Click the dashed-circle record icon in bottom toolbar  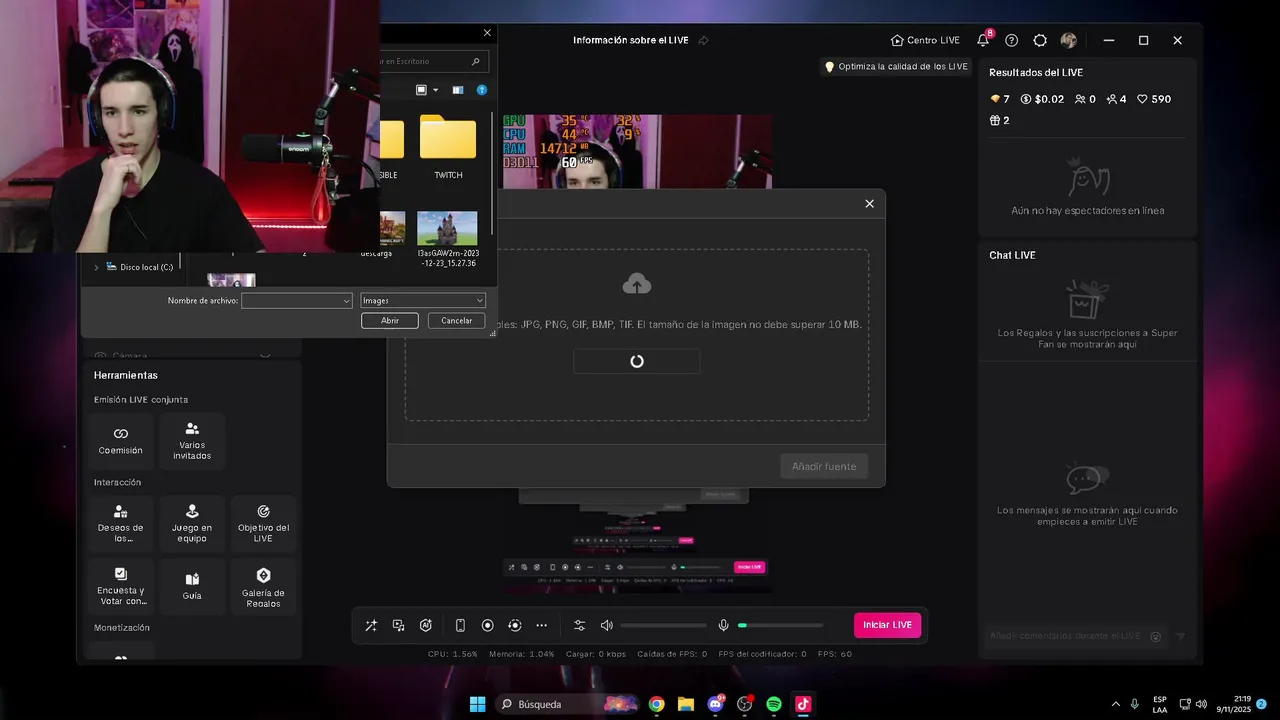tap(515, 626)
